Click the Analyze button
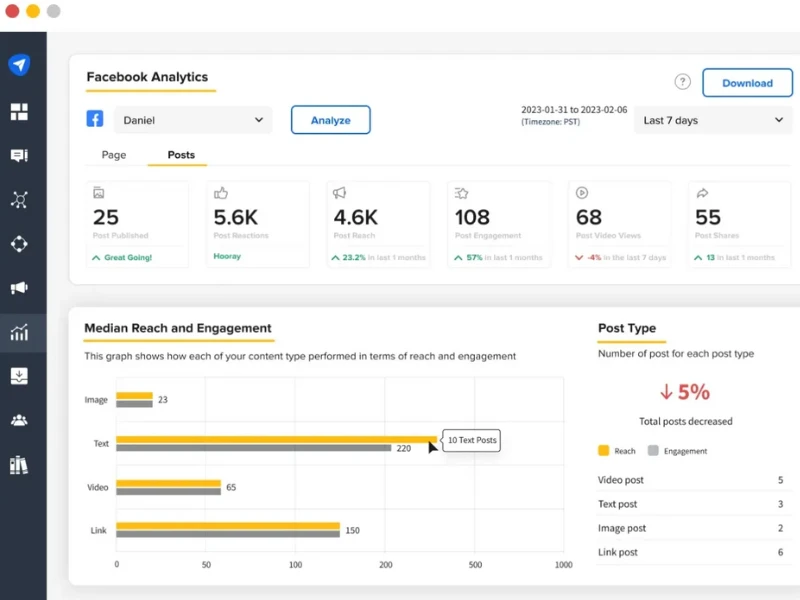The height and width of the screenshot is (600, 800). point(331,120)
